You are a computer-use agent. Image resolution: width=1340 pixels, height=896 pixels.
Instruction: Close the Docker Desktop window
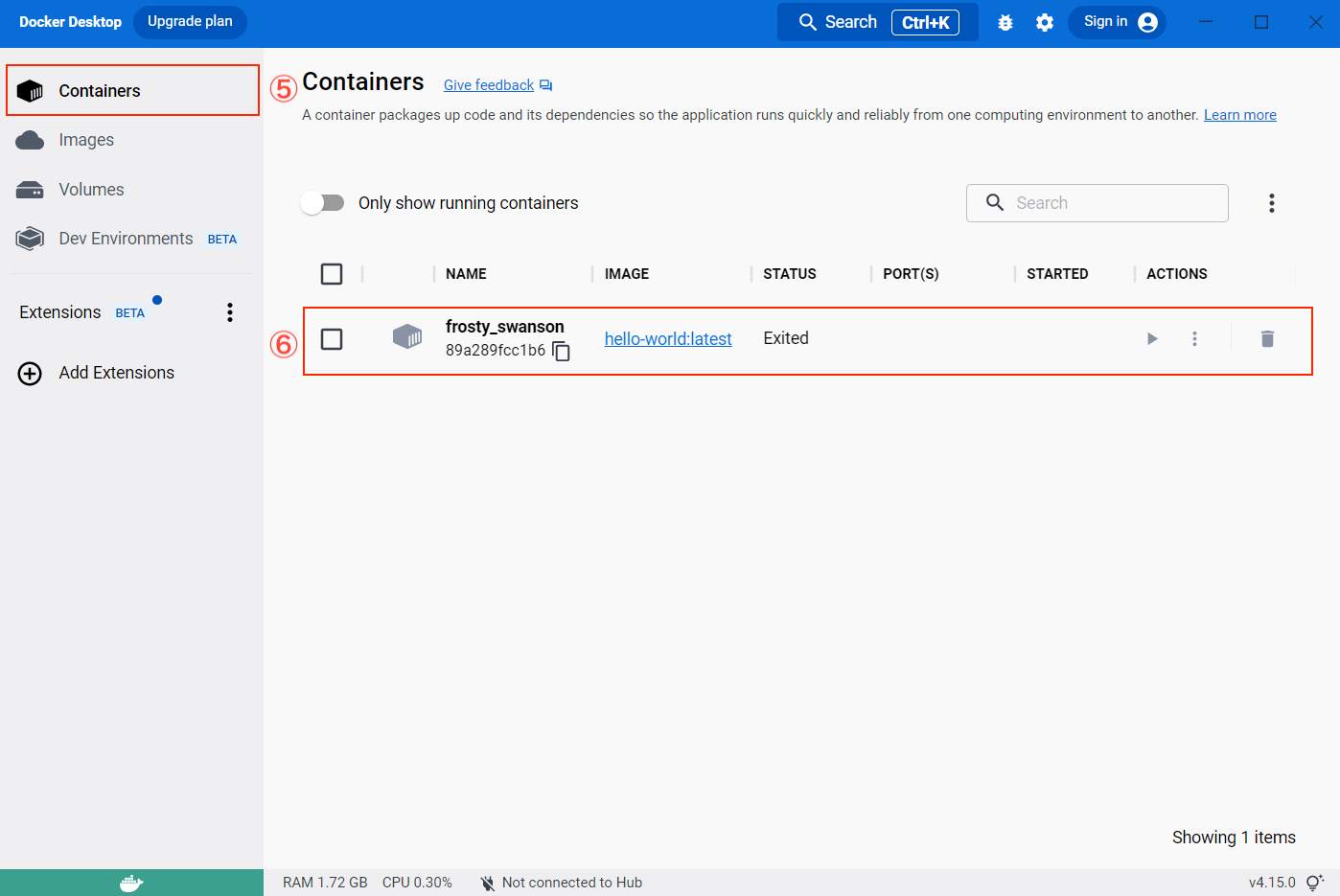pyautogui.click(x=1316, y=22)
